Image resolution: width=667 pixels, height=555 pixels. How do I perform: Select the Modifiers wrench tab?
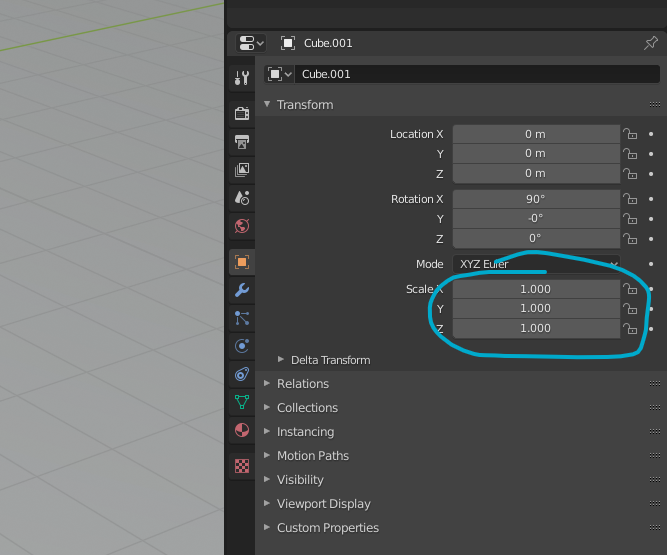[241, 290]
